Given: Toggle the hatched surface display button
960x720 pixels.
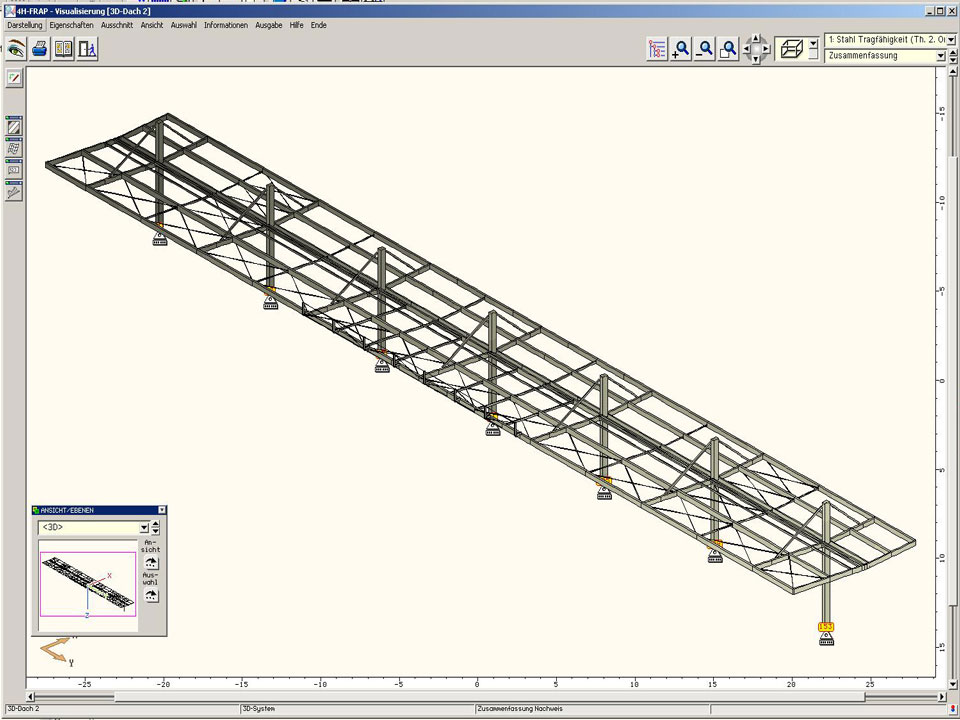Looking at the screenshot, I should [14, 127].
